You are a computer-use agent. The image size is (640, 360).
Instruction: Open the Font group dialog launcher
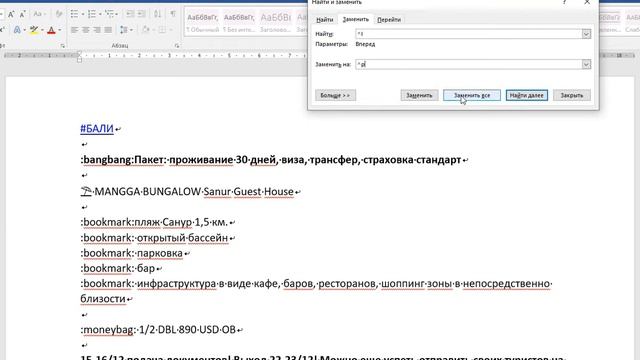[62, 46]
